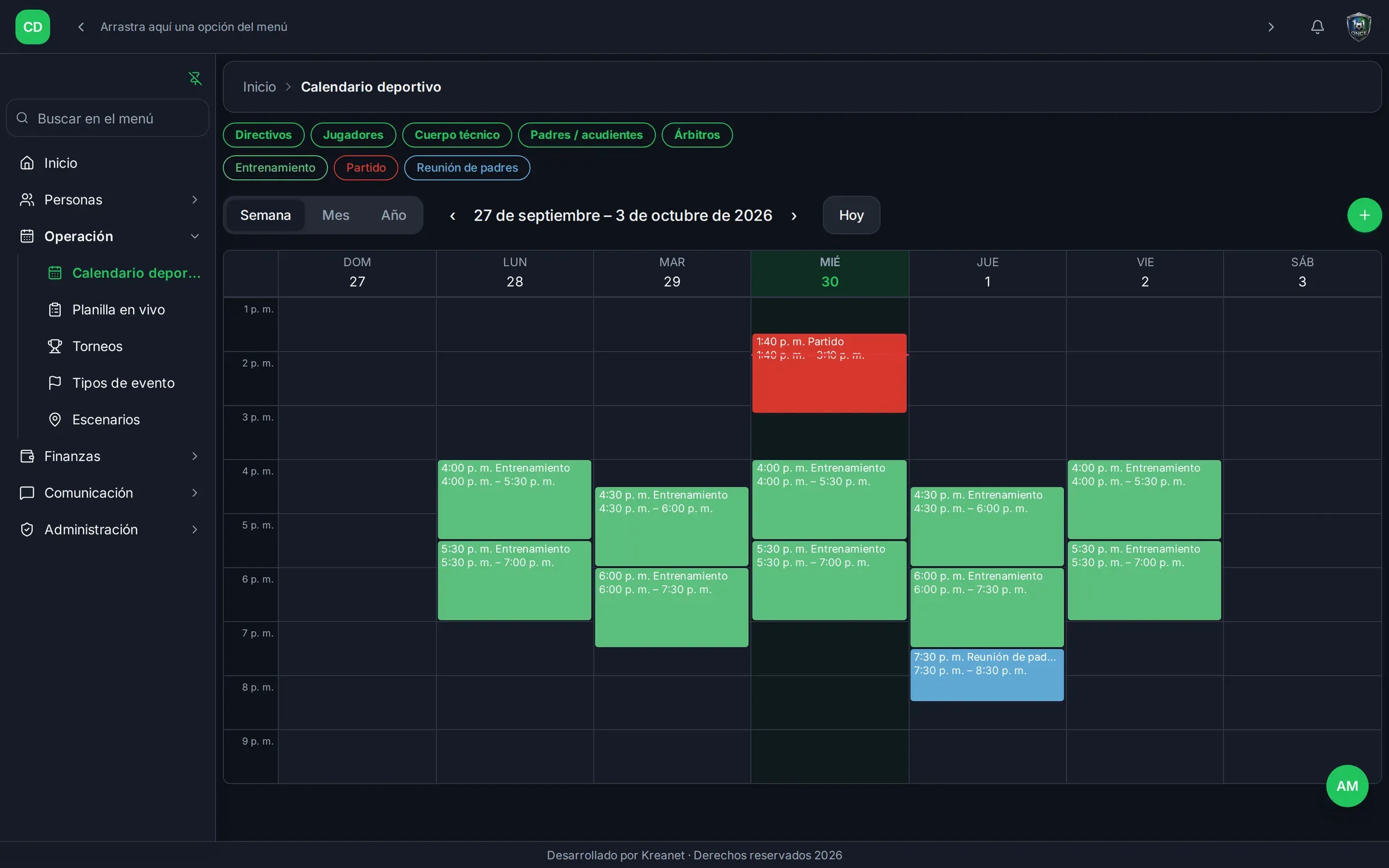
Task: Click the Finanzas wallet icon
Action: pos(27,456)
